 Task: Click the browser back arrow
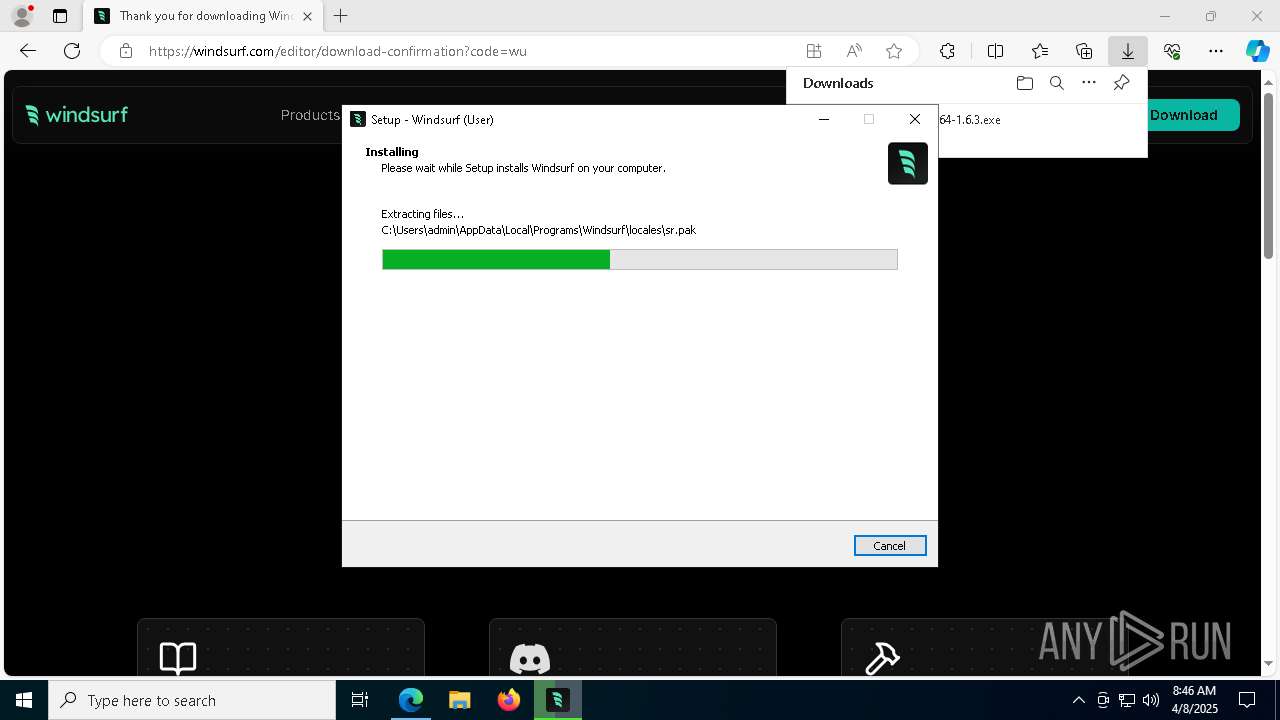28,51
